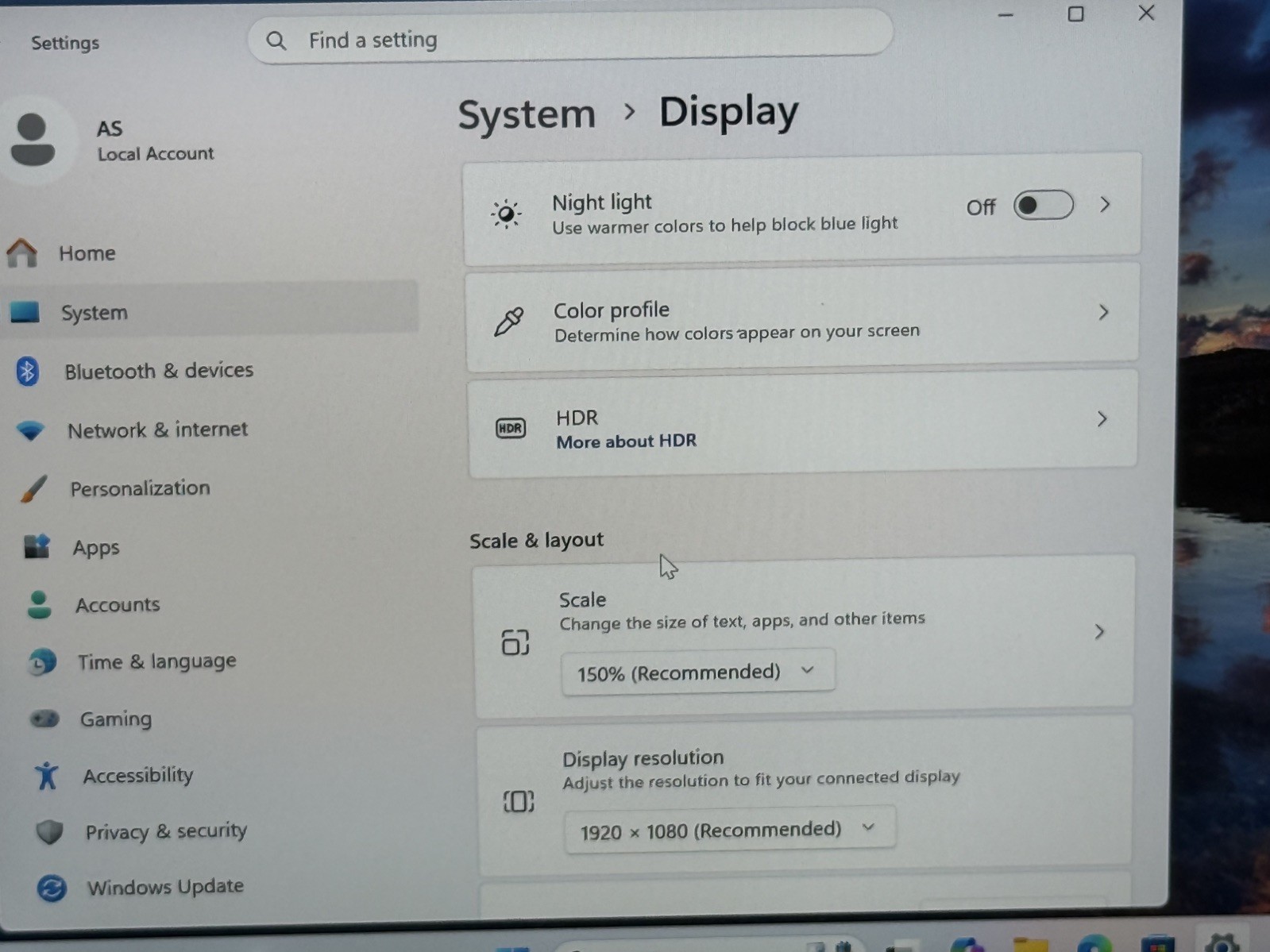Open Time & language section
Image resolution: width=1270 pixels, height=952 pixels.
tap(156, 661)
